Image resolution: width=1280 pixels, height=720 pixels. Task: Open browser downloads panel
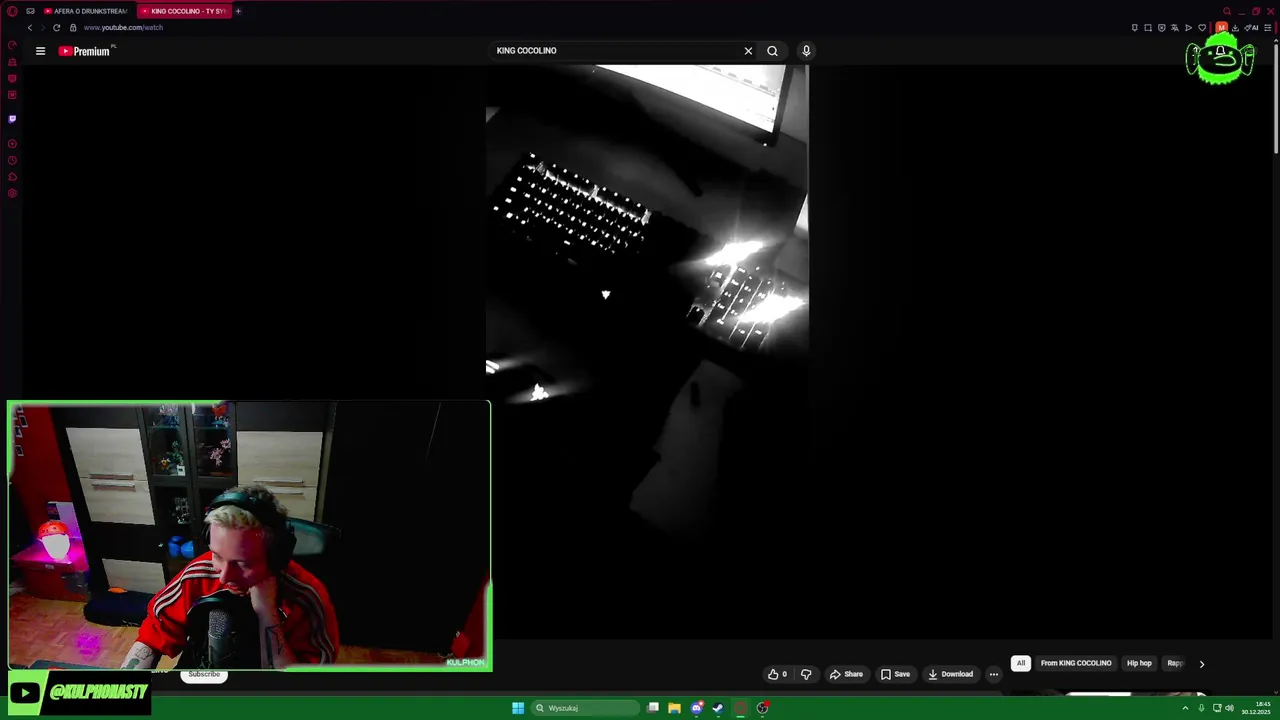(x=1235, y=27)
